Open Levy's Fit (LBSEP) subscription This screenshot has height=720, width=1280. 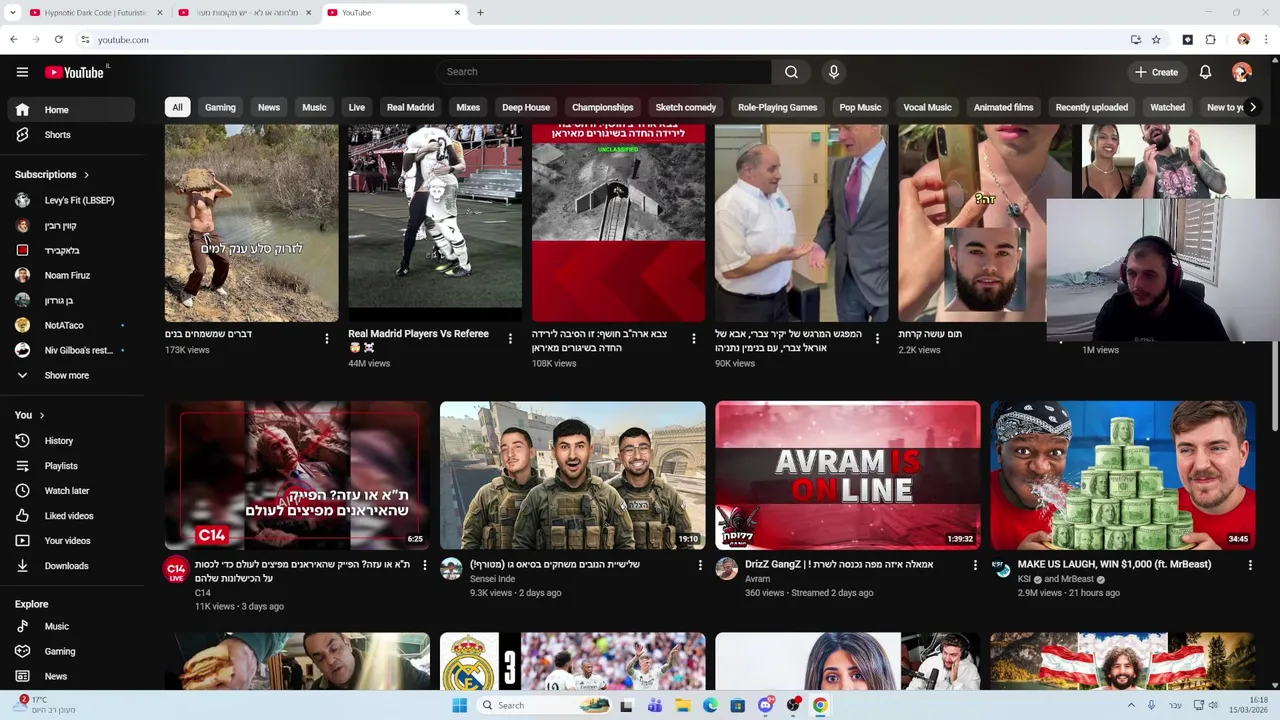[71, 200]
